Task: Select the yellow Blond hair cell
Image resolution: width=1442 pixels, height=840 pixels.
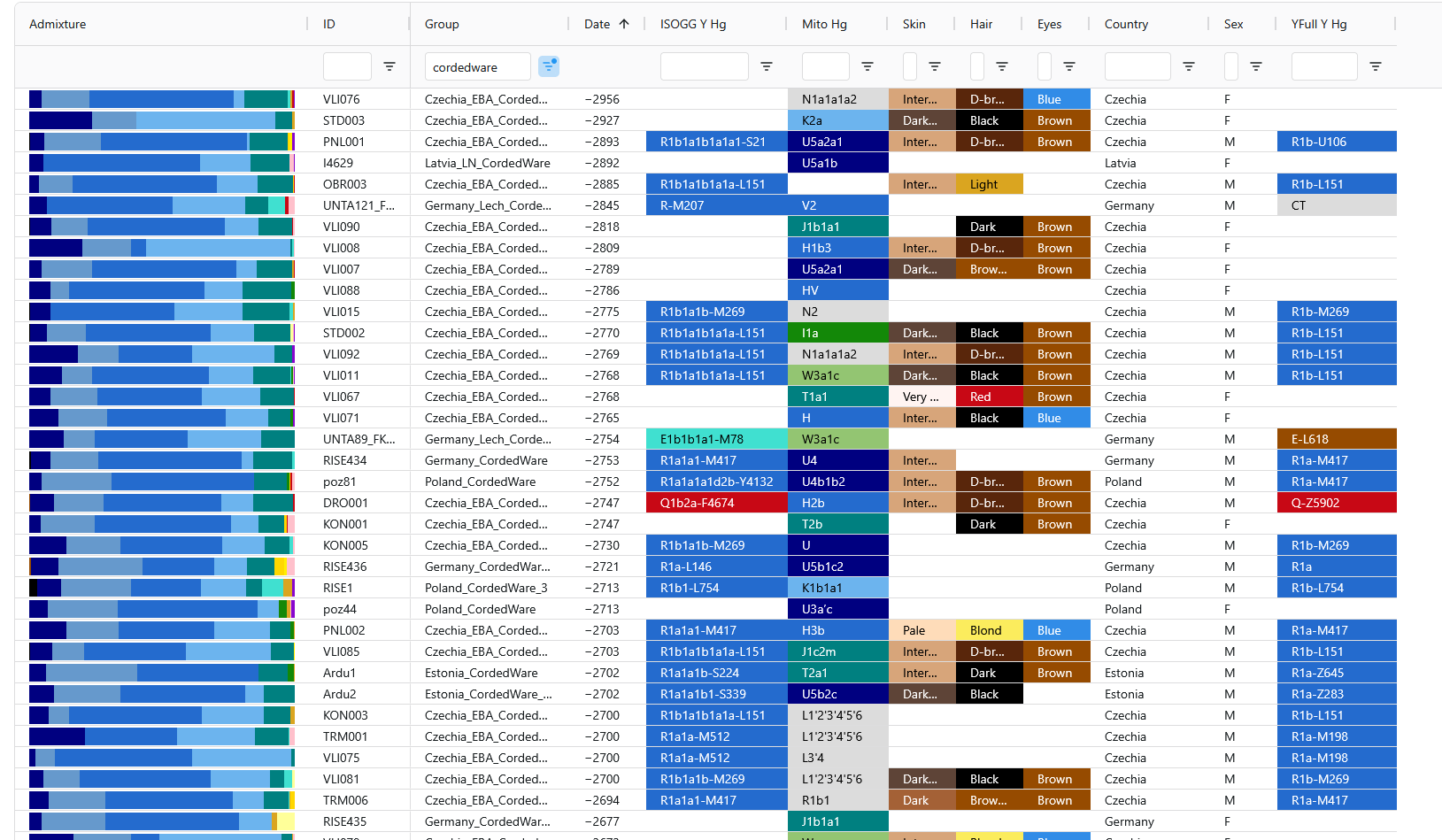Action: [x=990, y=630]
